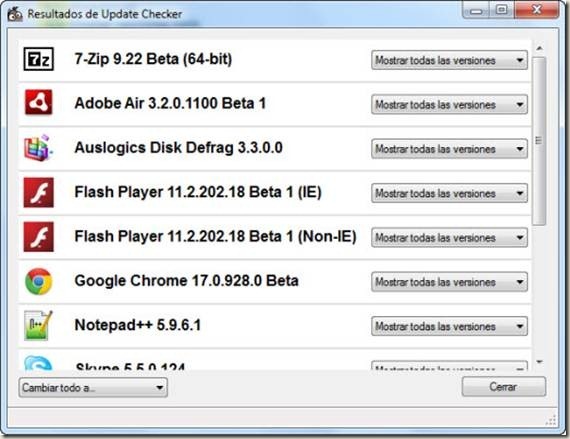Open versions dropdown for Flash Player (IE)
The width and height of the screenshot is (570, 439).
(449, 193)
